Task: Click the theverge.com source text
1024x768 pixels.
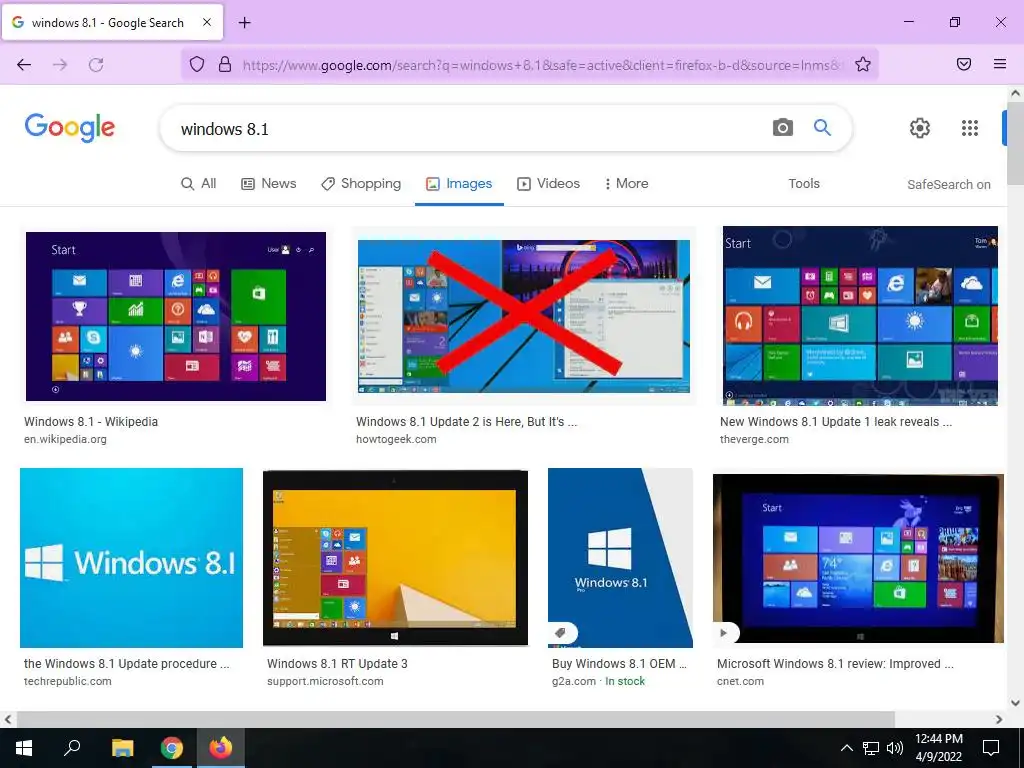Action: 754,440
